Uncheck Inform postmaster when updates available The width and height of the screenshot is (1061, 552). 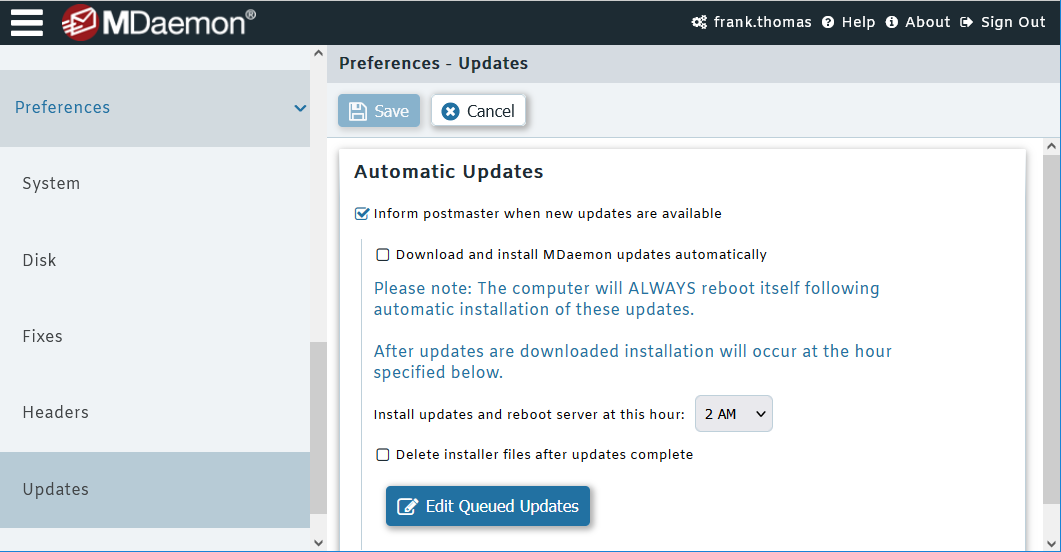pos(362,213)
